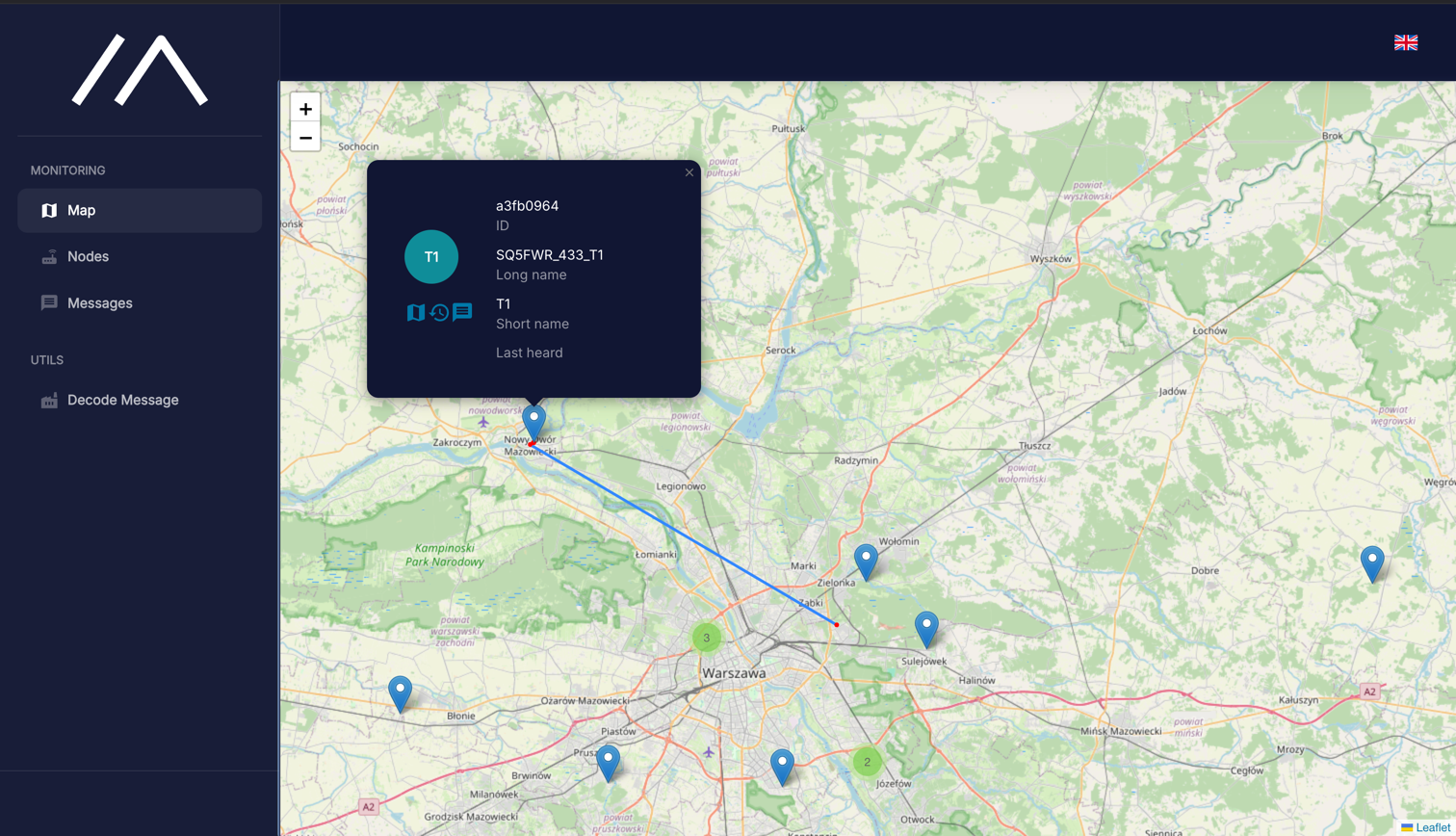1456x836 pixels.
Task: Show node on map icon in popup
Action: (416, 312)
